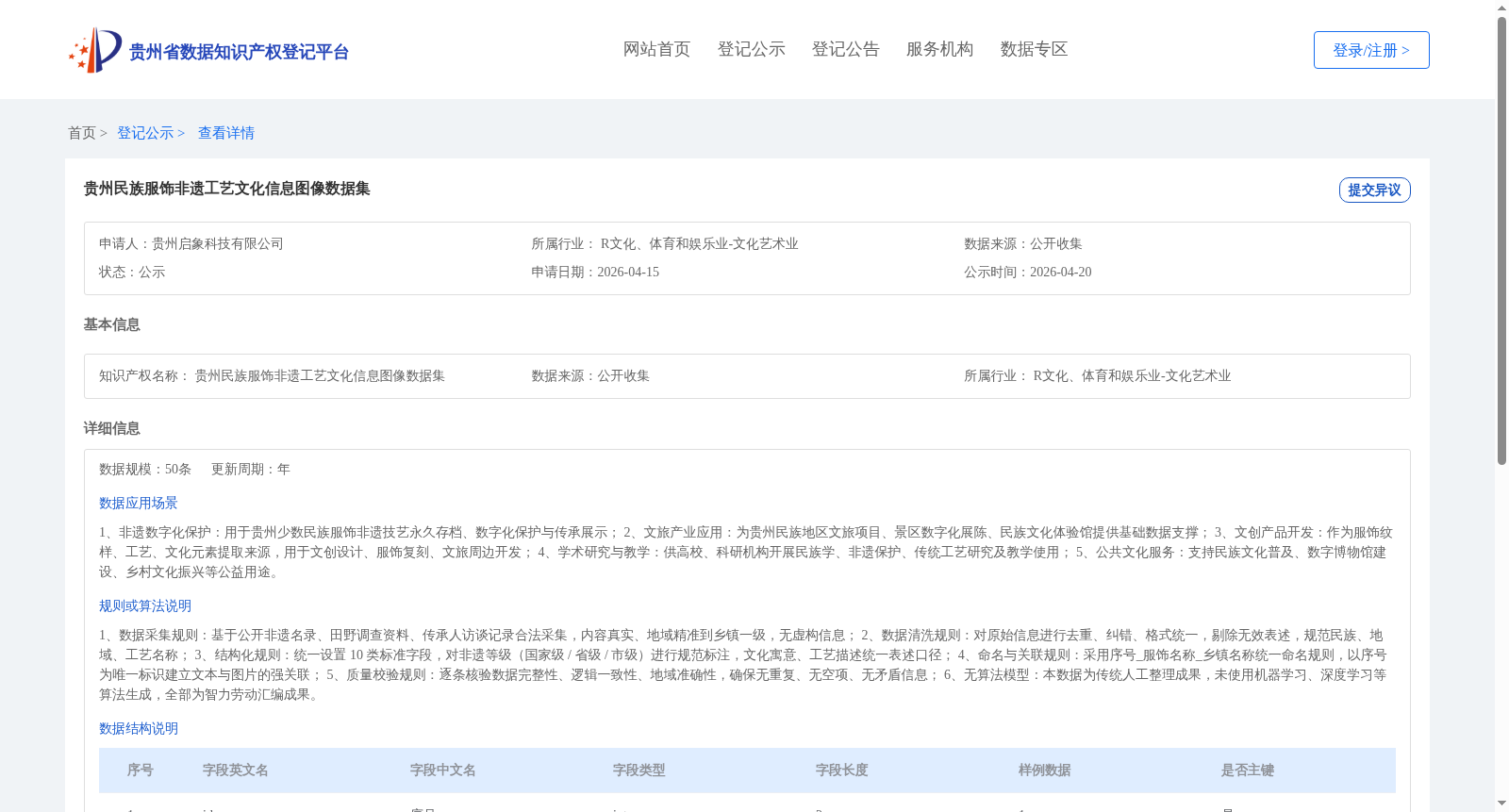This screenshot has height=812, width=1509.
Task: Open 登记公示 in the top navigation
Action: pos(751,49)
